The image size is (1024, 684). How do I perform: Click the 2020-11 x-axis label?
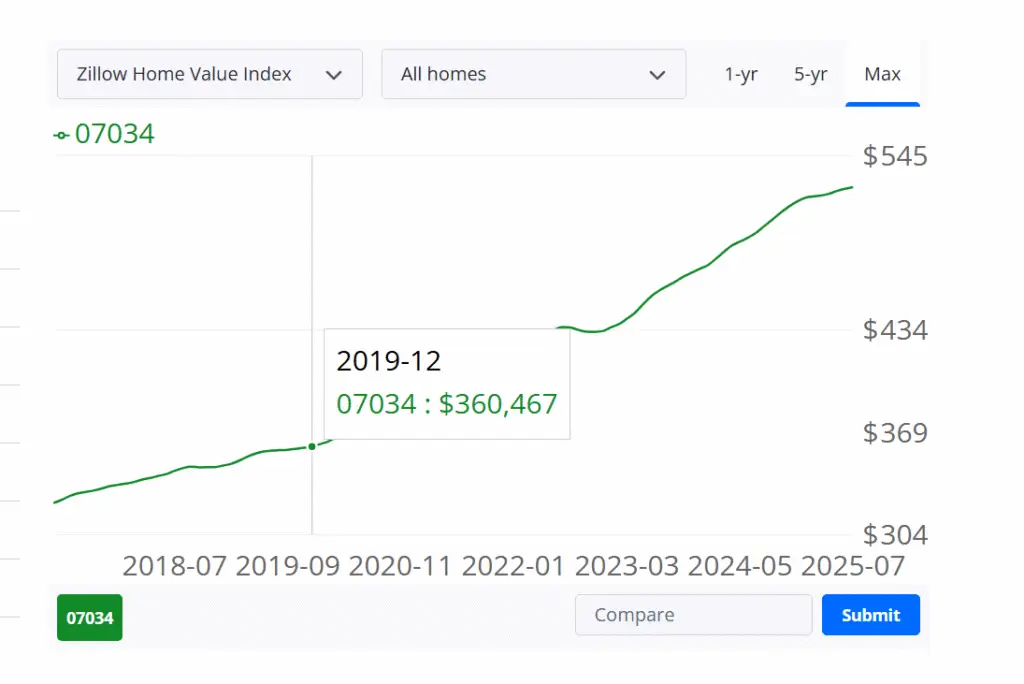[x=401, y=566]
